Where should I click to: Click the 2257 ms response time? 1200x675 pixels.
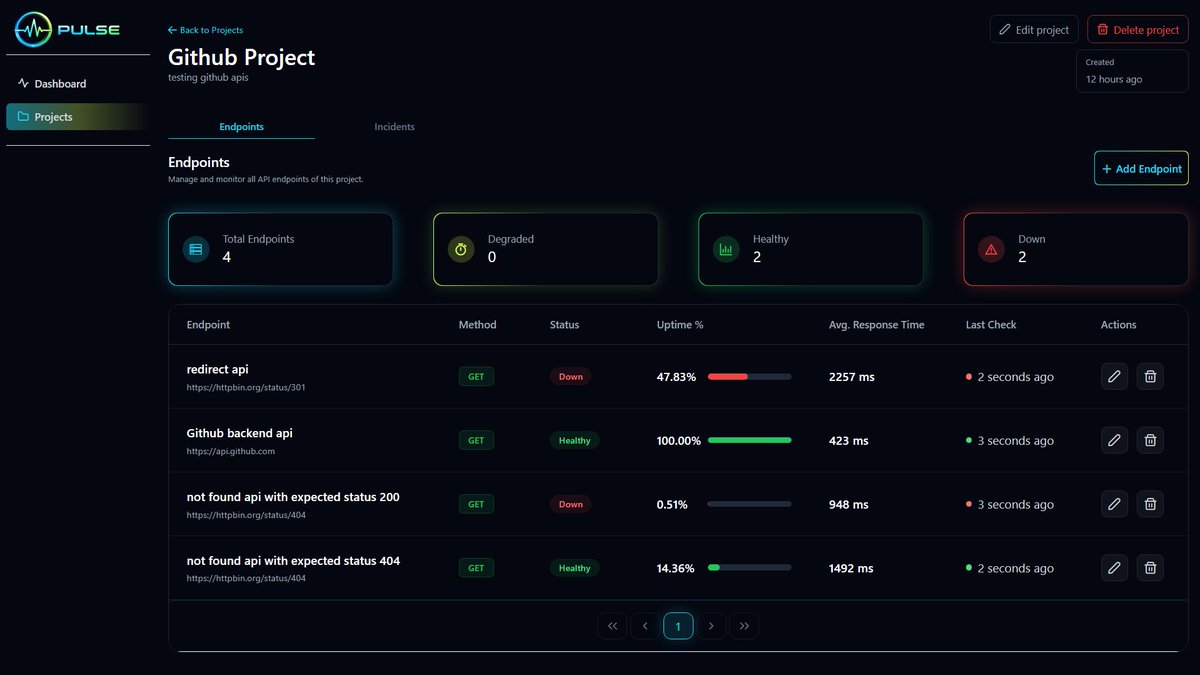[x=852, y=377]
